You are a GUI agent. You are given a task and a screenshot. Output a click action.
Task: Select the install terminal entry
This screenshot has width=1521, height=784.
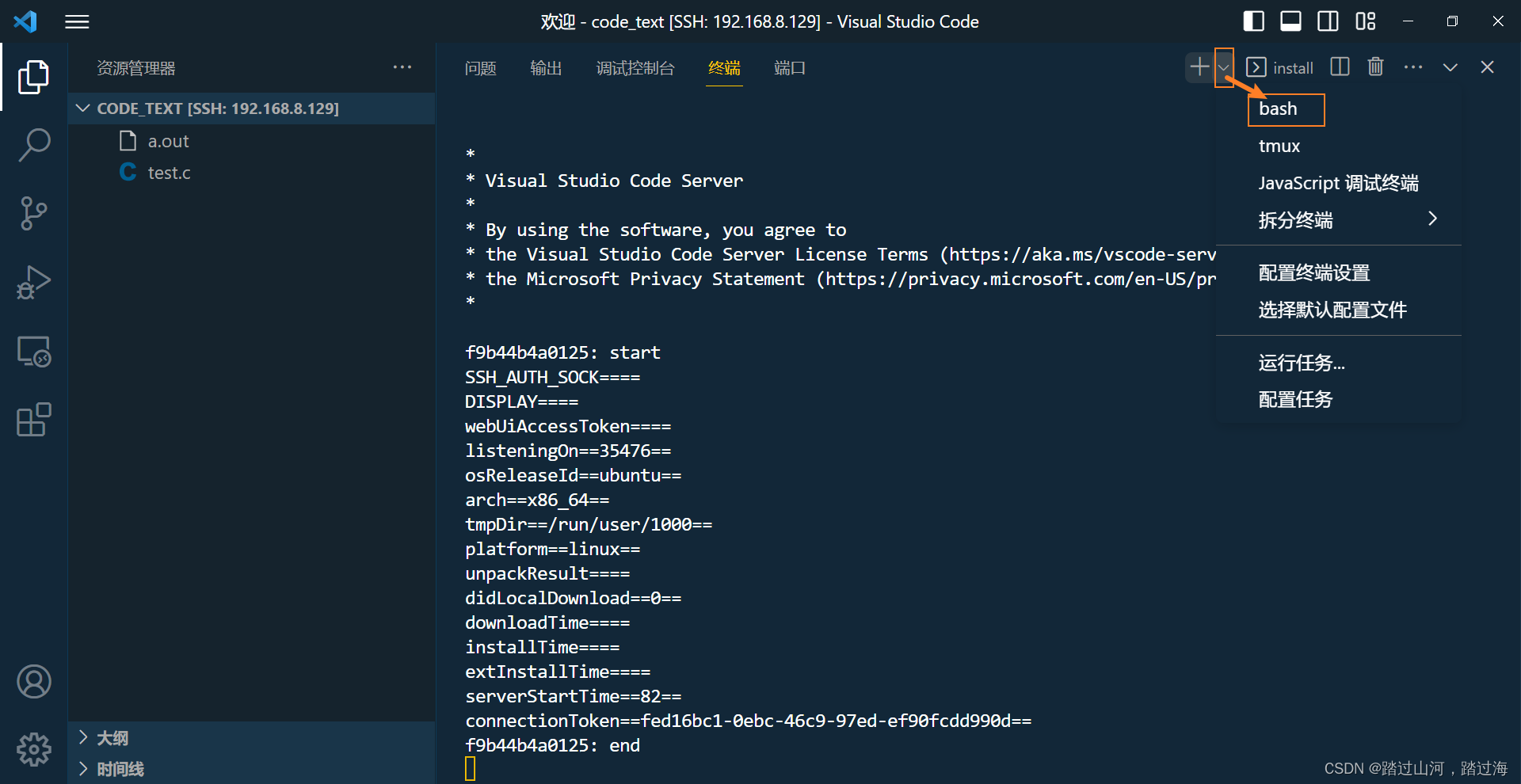tap(1279, 67)
